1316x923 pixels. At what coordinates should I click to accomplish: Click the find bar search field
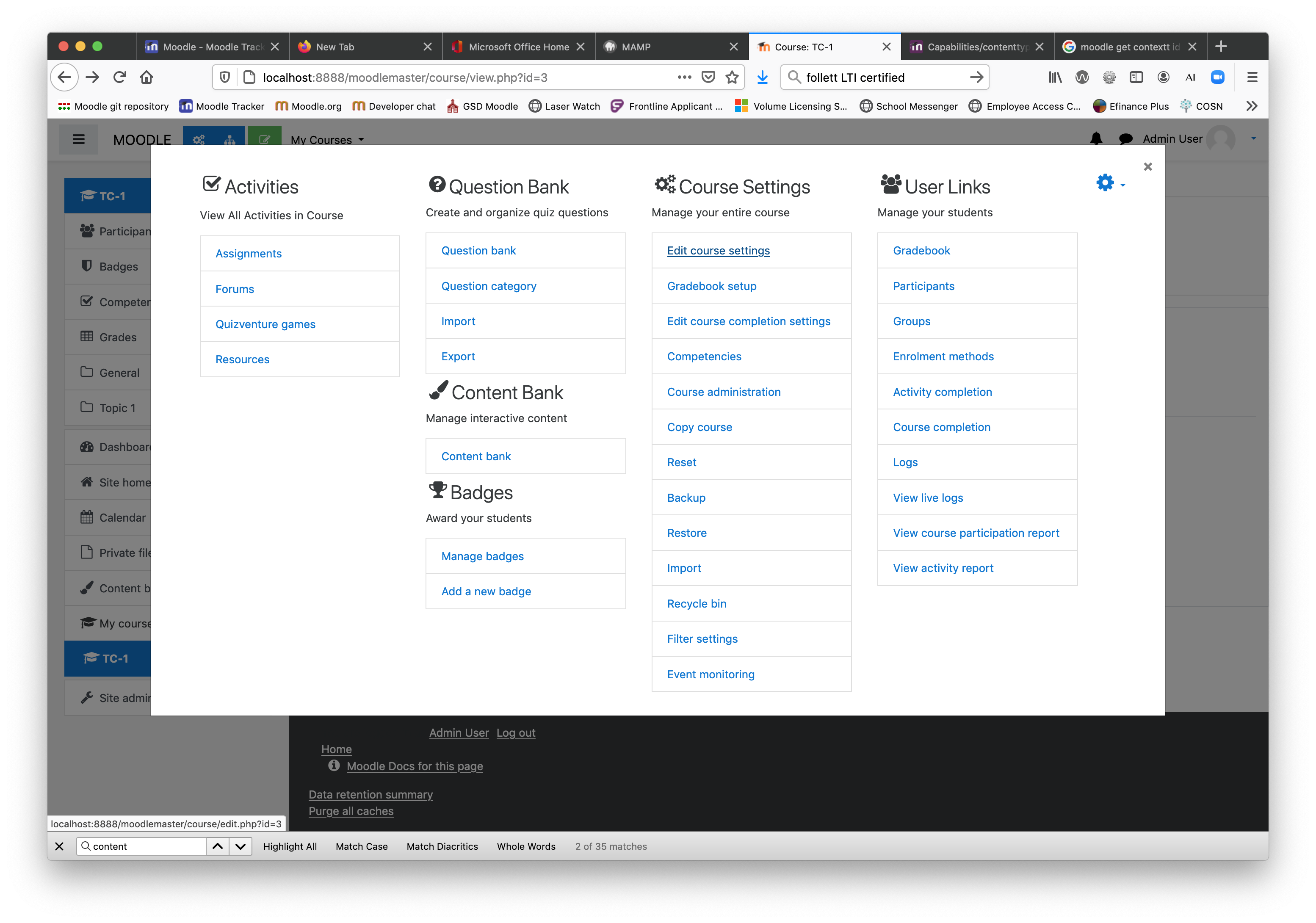pos(146,846)
